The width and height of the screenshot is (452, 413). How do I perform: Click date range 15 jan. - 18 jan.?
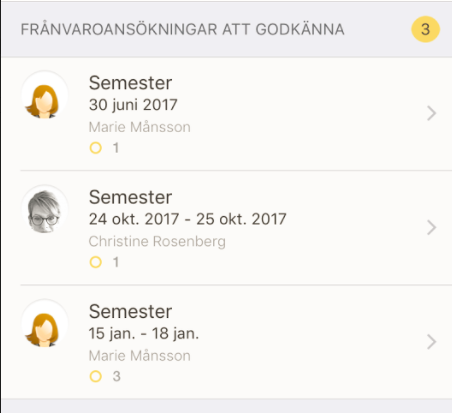[x=144, y=334]
